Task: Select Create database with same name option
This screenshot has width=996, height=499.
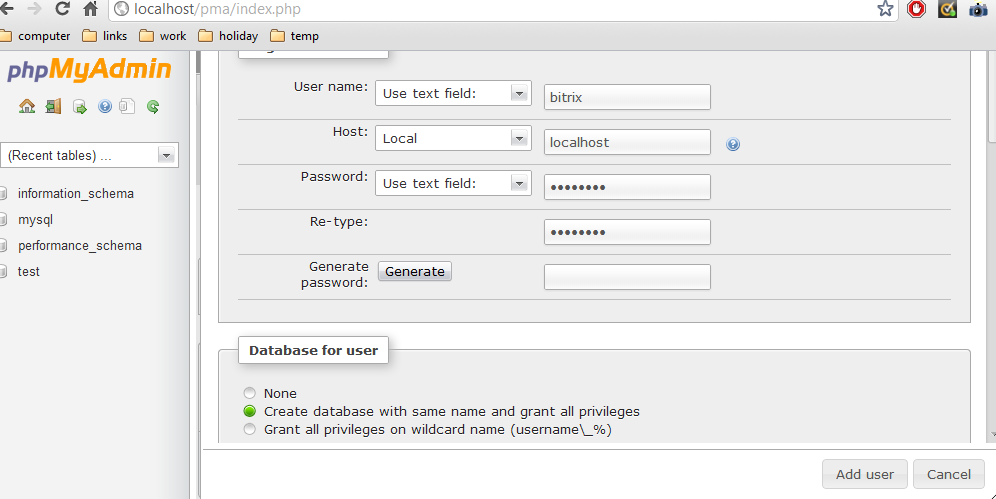Action: pos(250,411)
